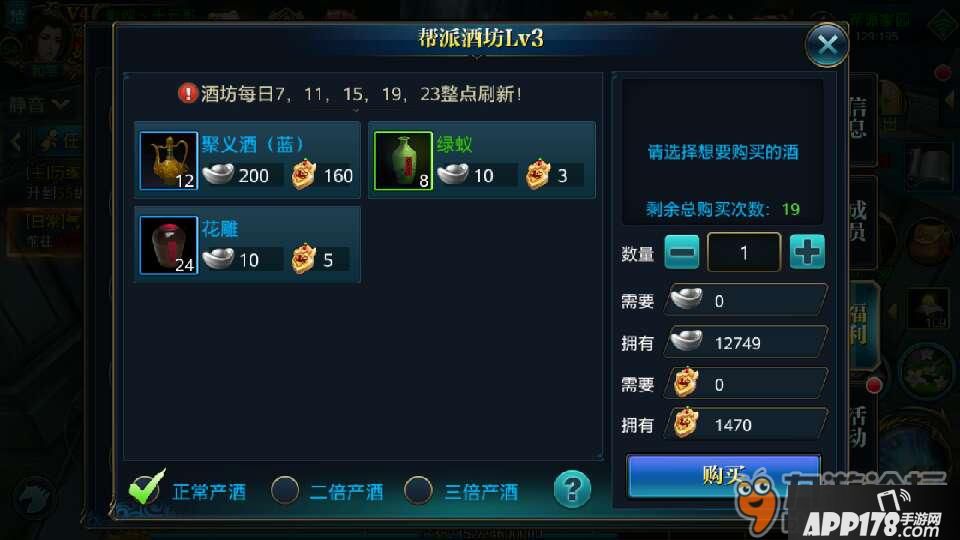Select the 花雕 item card

(247, 245)
